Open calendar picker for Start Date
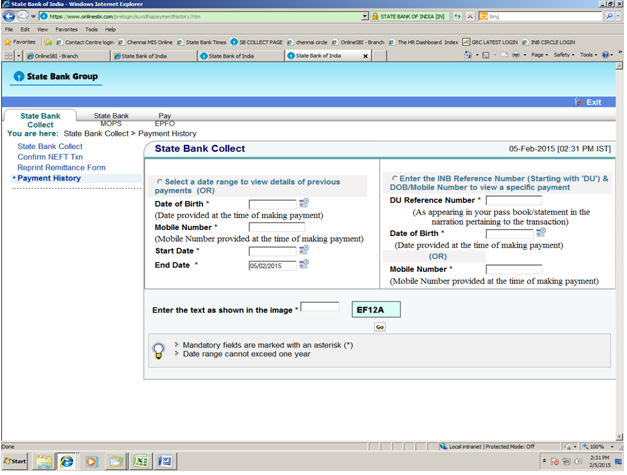The height and width of the screenshot is (475, 627). pyautogui.click(x=304, y=250)
